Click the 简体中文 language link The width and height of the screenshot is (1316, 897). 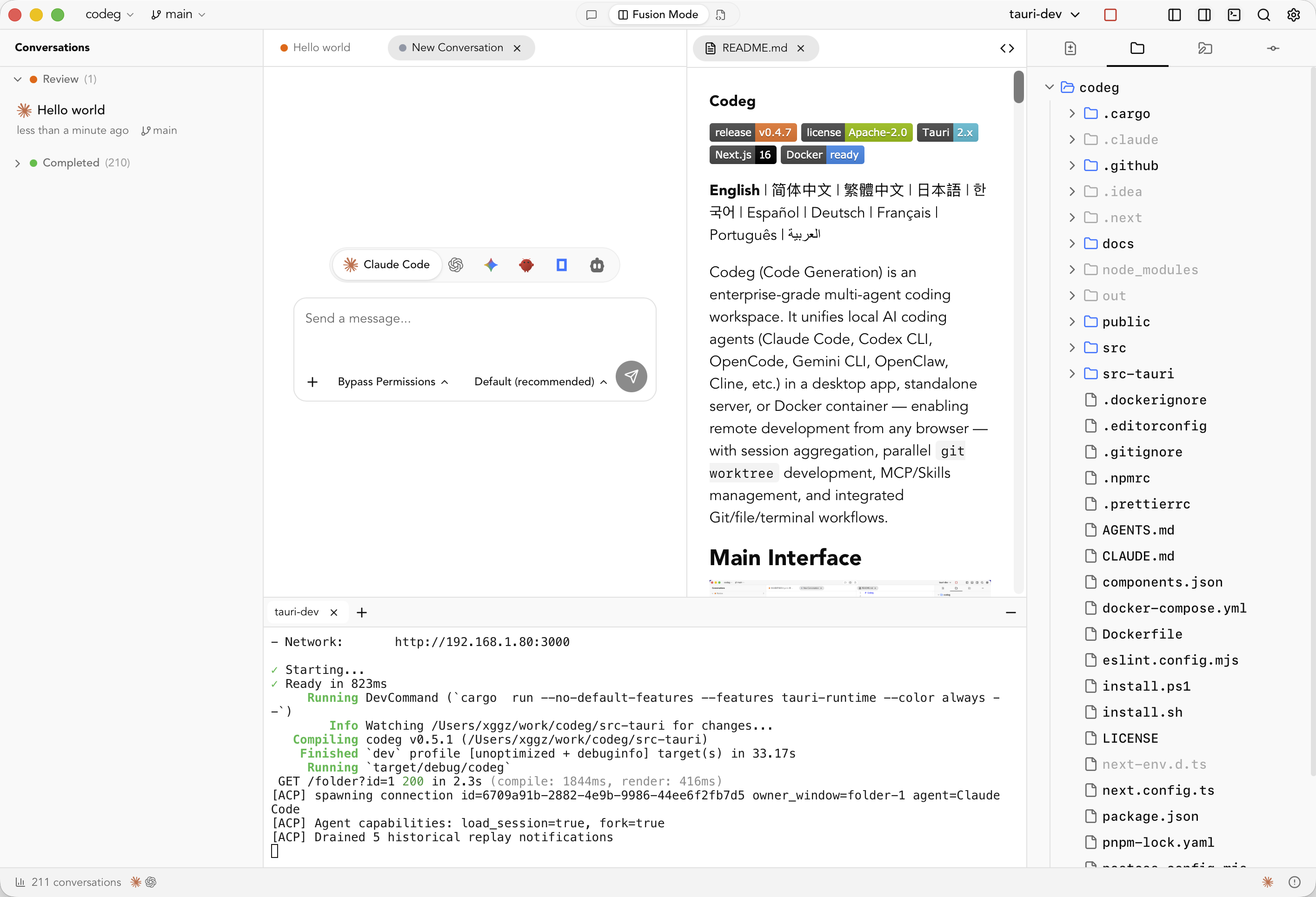(x=801, y=191)
